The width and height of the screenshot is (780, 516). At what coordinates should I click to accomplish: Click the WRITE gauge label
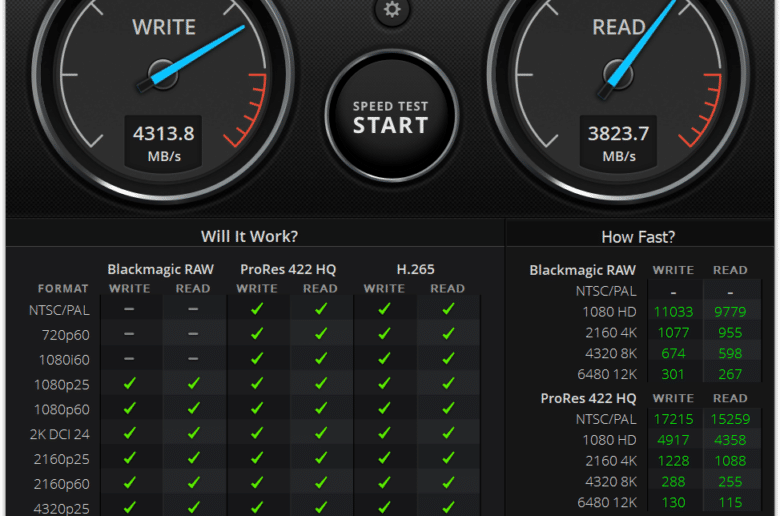(x=164, y=27)
